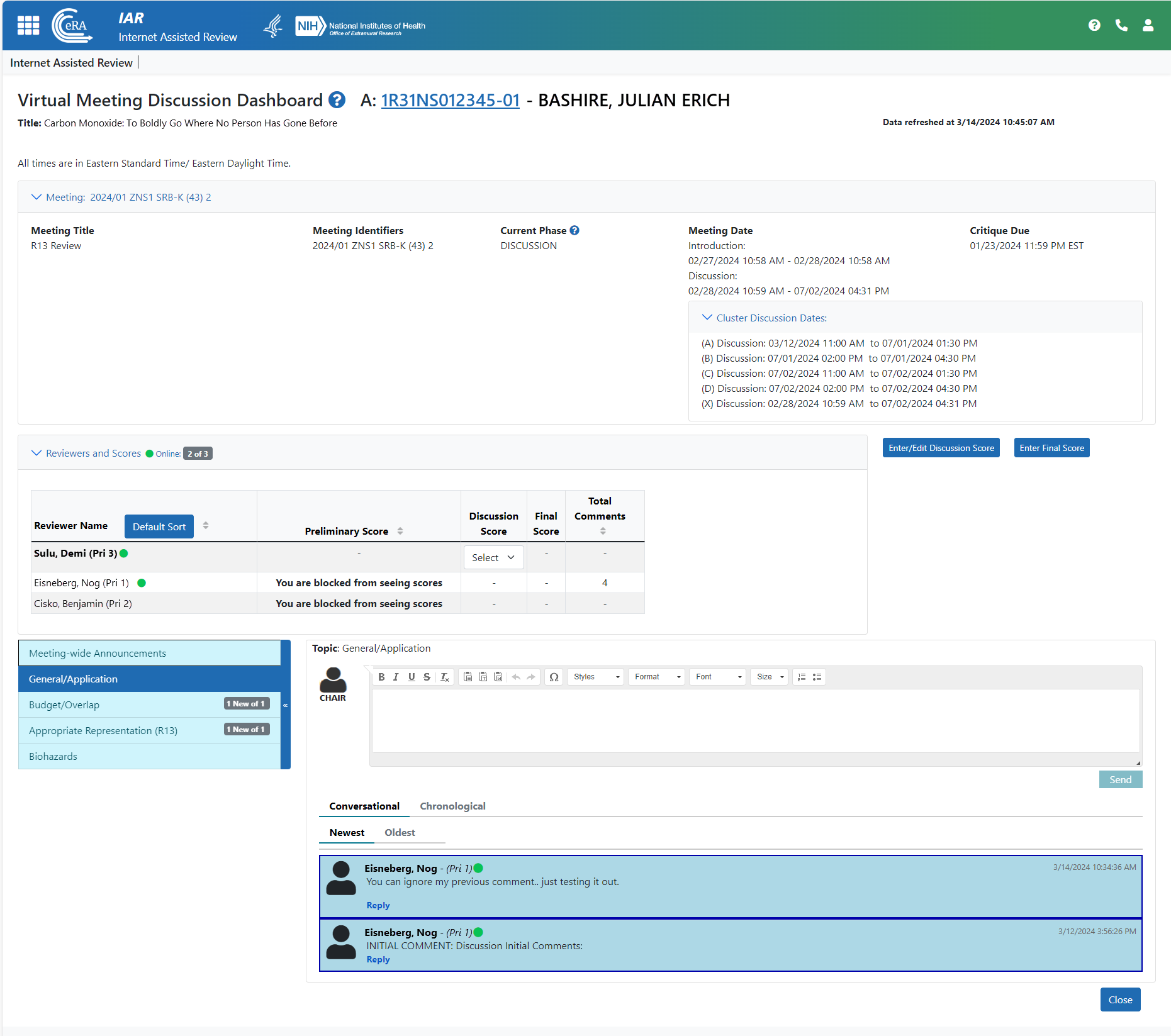1171x1036 pixels.
Task: Click the Default Sort button
Action: [159, 526]
